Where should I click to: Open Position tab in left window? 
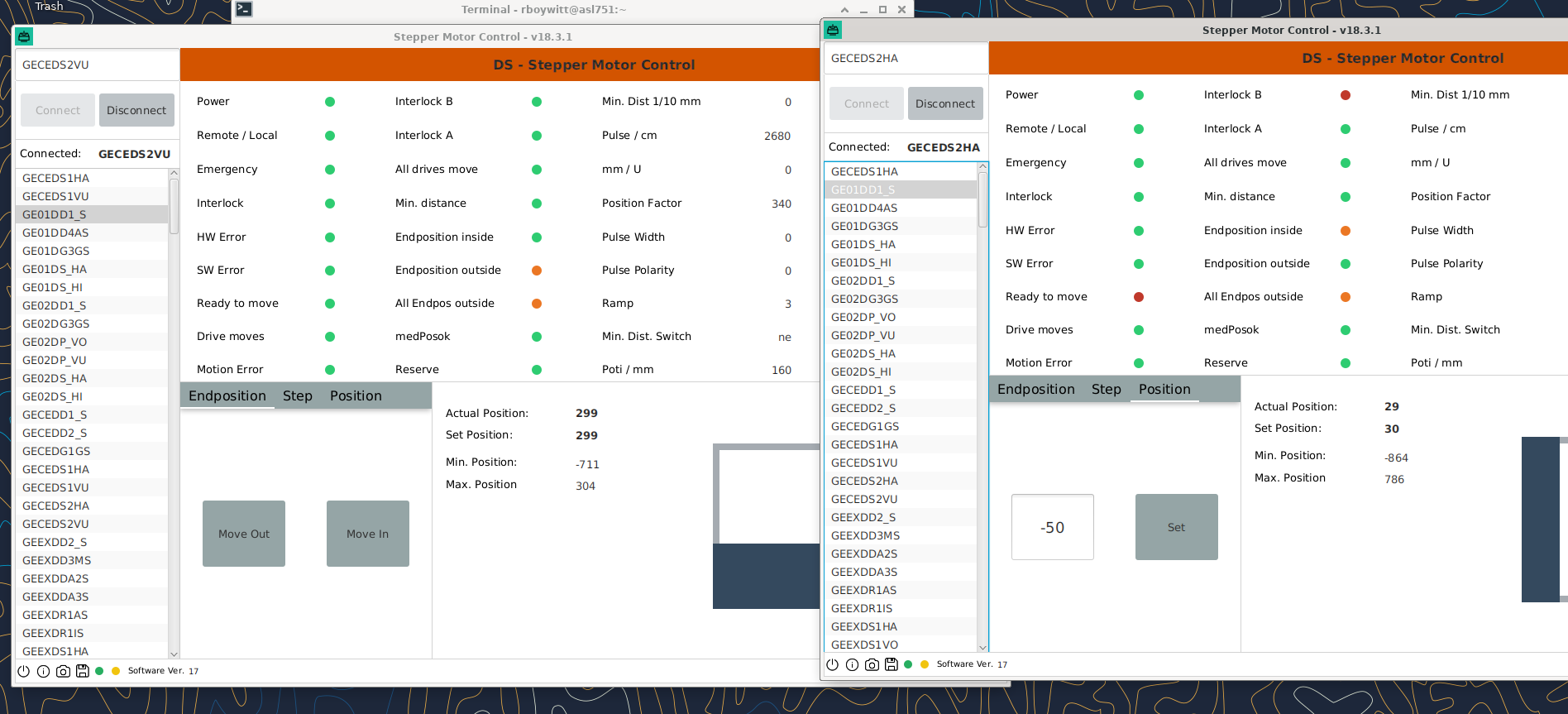pos(356,395)
